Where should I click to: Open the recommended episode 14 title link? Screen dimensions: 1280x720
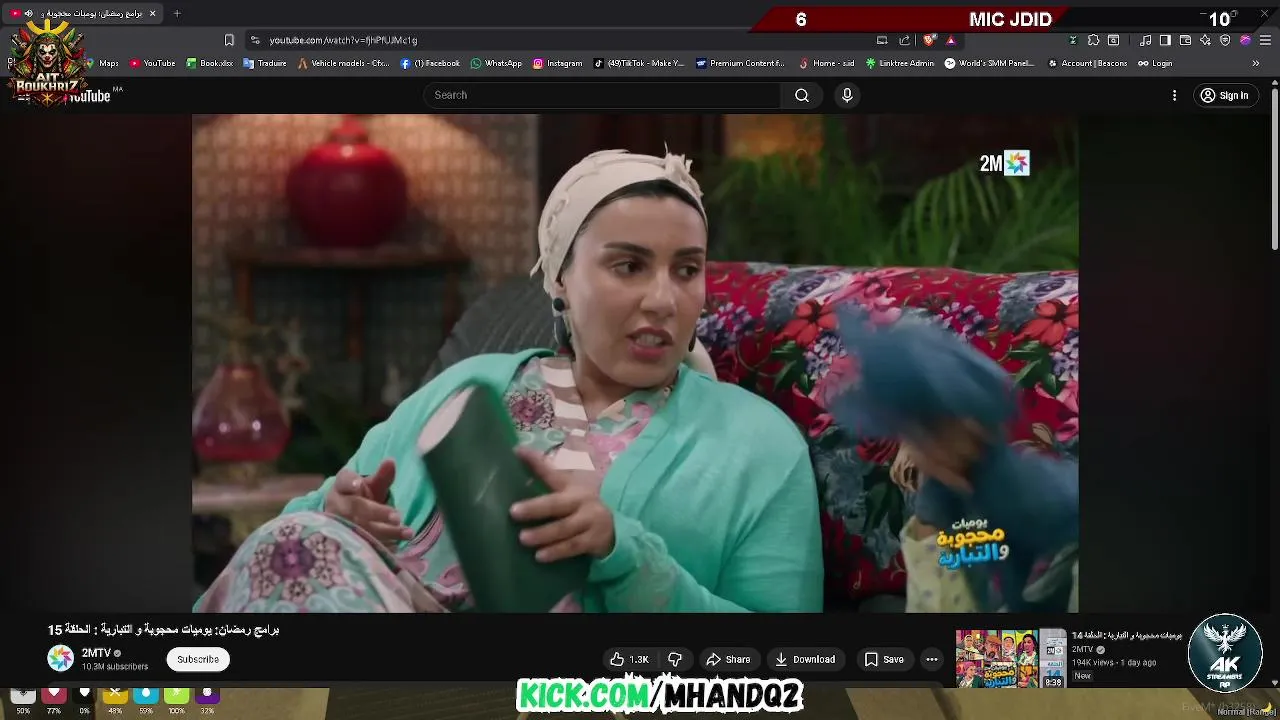click(x=1127, y=635)
